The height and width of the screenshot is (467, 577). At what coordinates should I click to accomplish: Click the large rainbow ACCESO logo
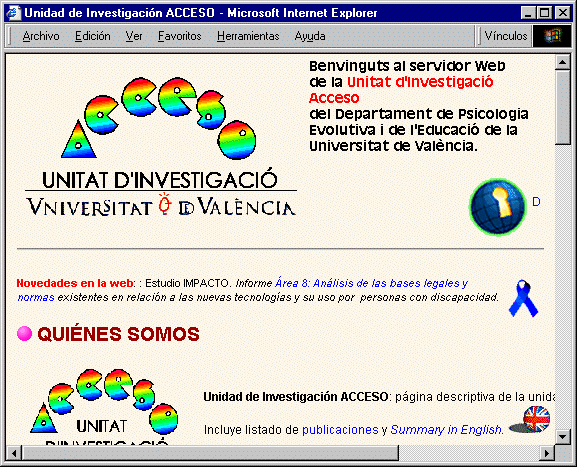pos(159,118)
